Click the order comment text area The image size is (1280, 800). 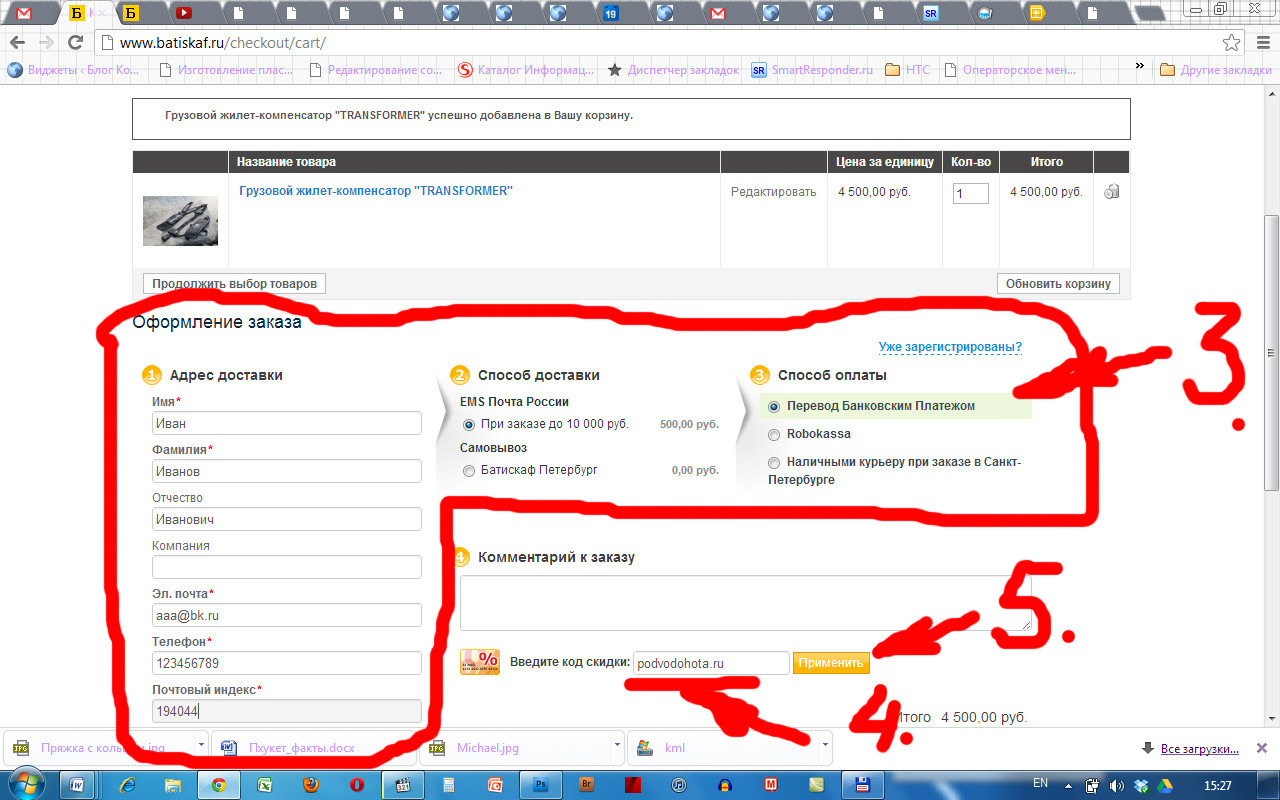(x=745, y=603)
